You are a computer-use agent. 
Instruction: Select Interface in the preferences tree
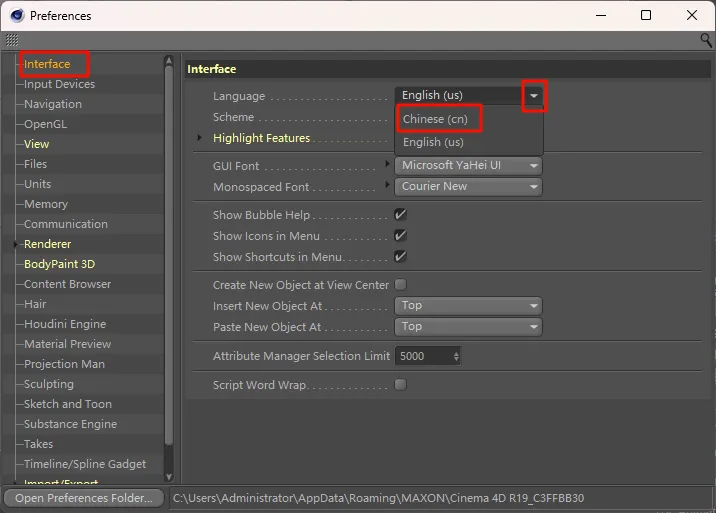click(x=47, y=64)
